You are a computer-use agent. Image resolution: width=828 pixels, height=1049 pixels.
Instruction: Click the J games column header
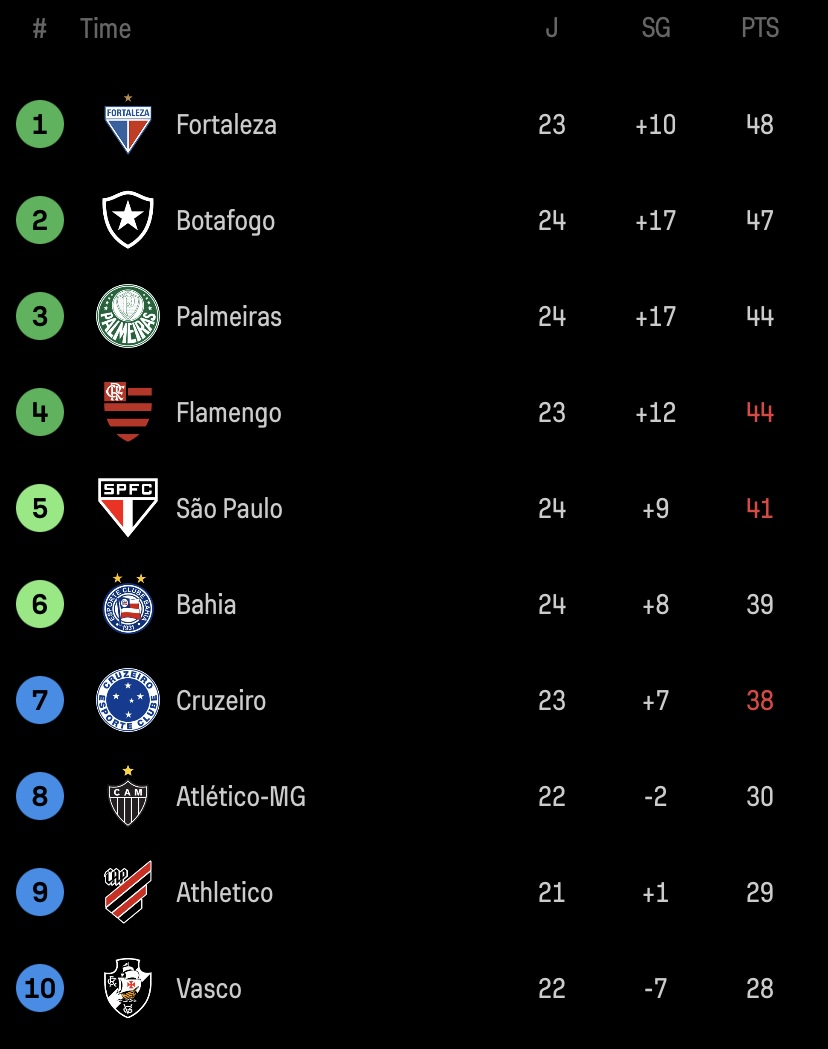[551, 28]
